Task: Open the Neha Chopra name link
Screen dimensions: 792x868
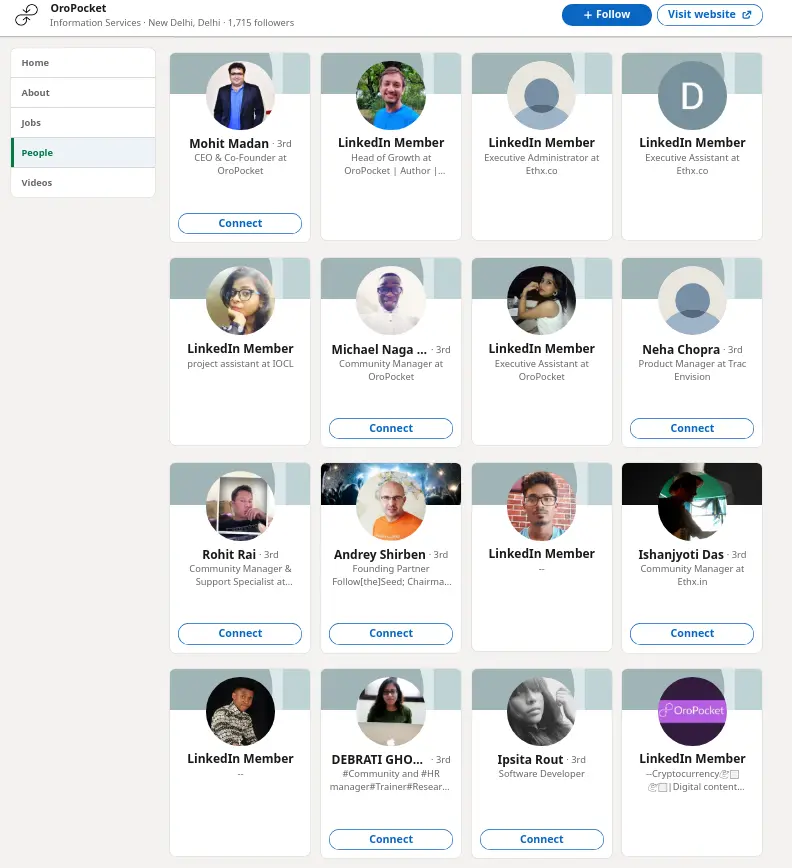Action: coord(681,349)
